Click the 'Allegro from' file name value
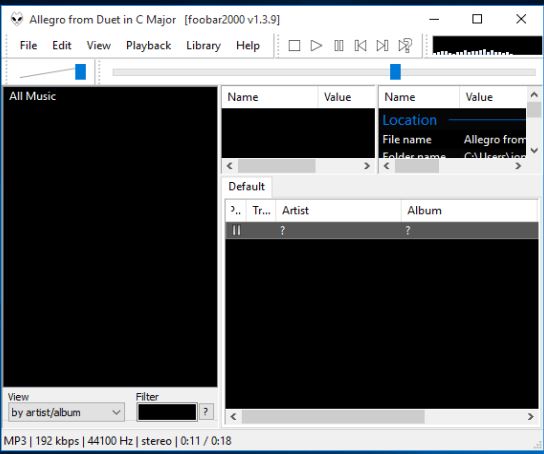The height and width of the screenshot is (454, 544). pos(495,139)
